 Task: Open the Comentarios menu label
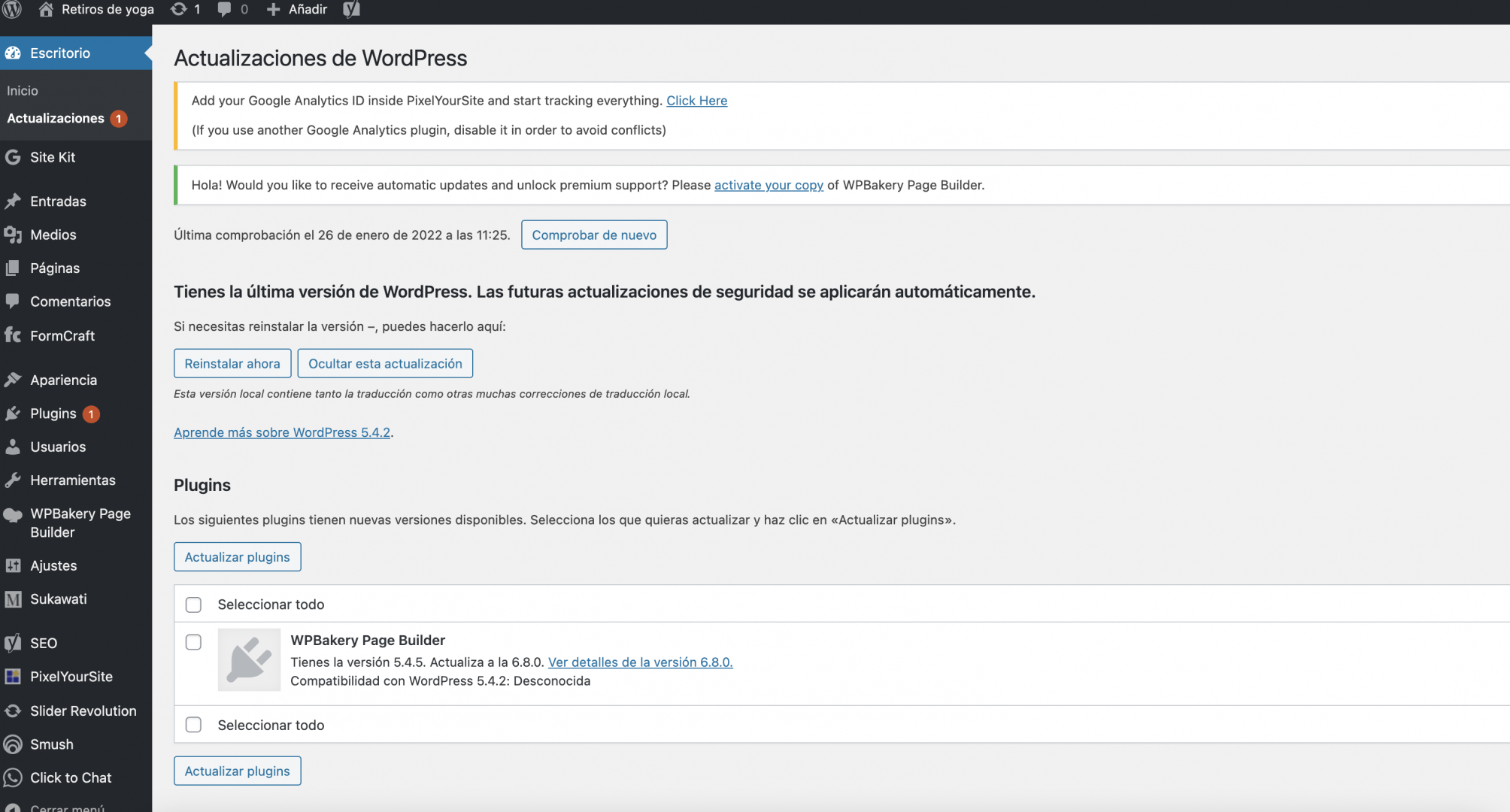[x=71, y=301]
